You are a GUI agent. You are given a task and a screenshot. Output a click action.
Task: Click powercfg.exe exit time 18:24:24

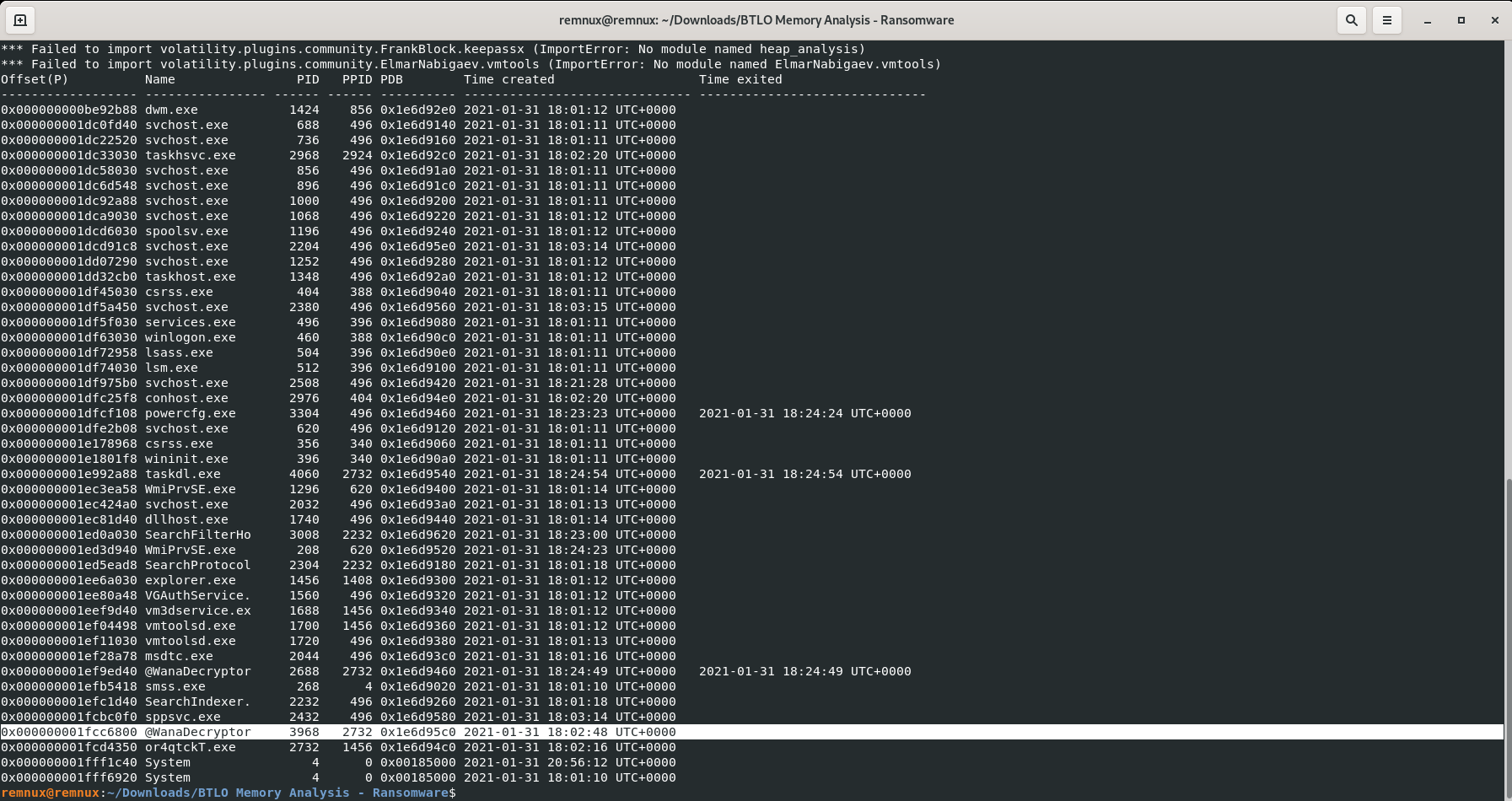coord(805,413)
